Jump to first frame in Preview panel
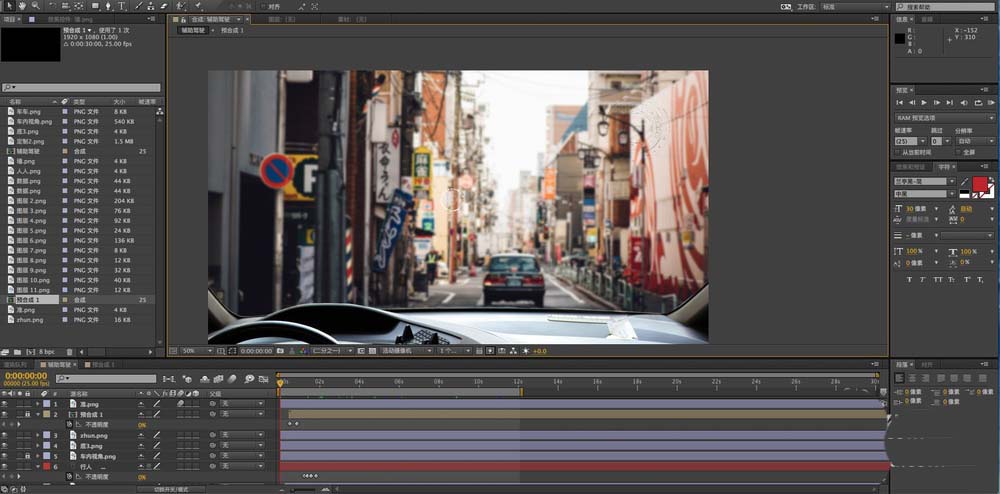This screenshot has width=1000, height=494. pyautogui.click(x=900, y=103)
